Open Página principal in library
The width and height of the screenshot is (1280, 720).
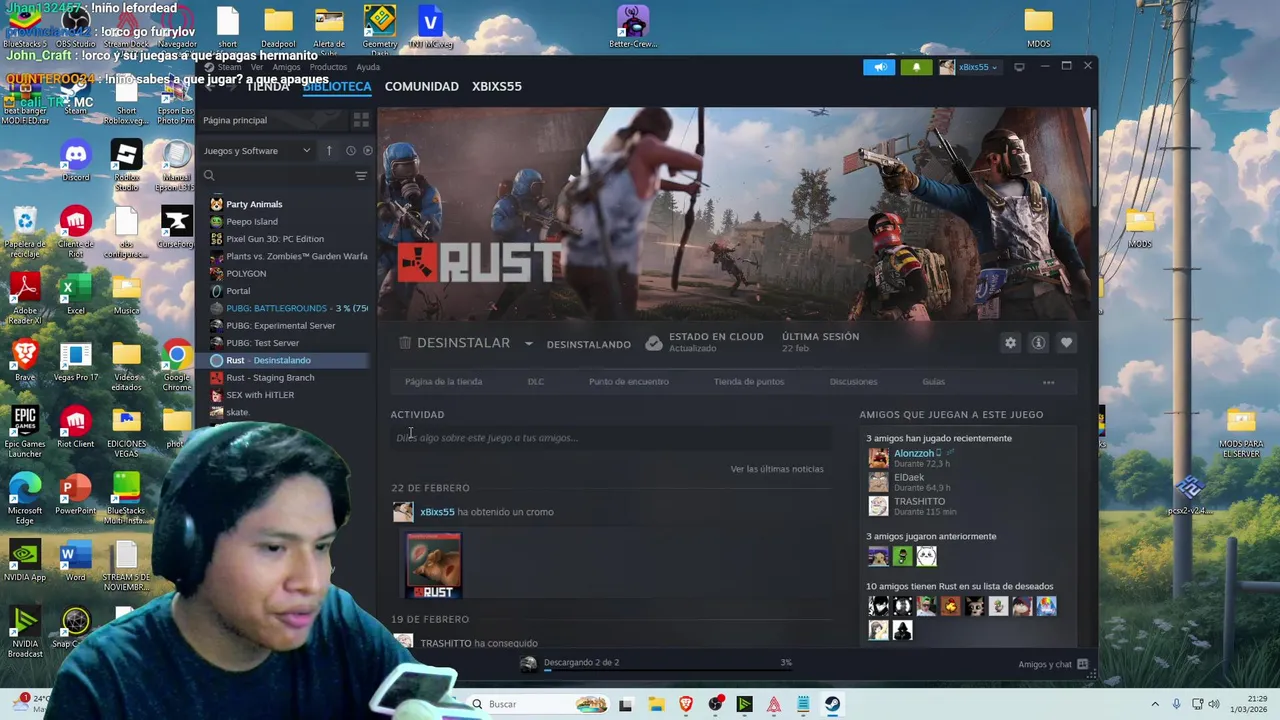pyautogui.click(x=235, y=120)
